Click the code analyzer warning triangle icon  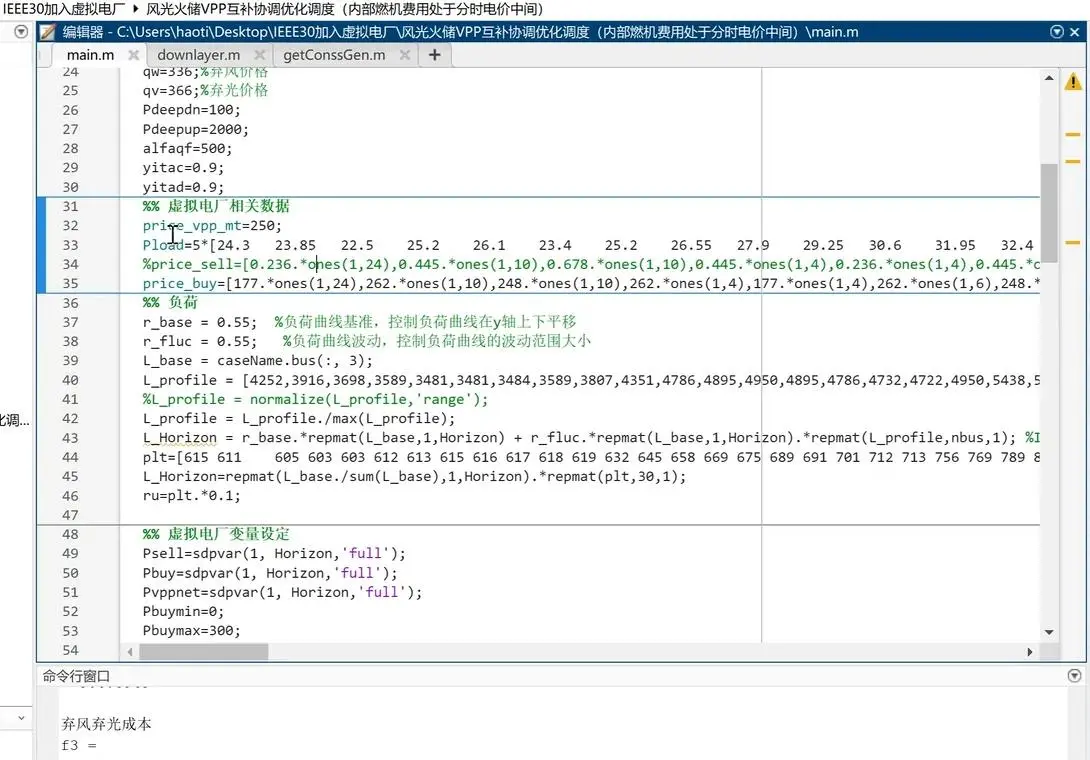tap(1073, 82)
